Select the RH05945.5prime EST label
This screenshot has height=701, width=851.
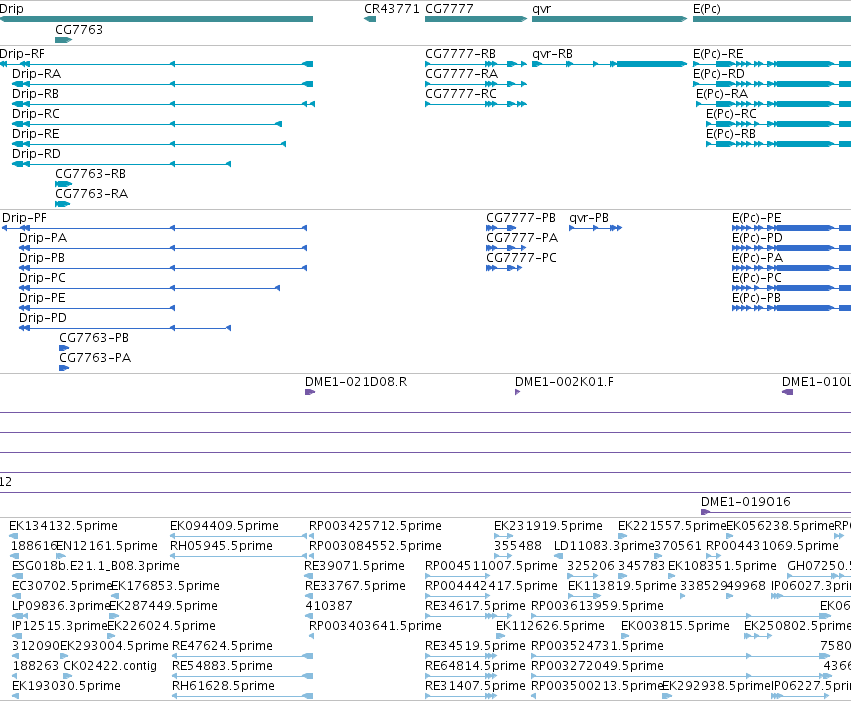[221, 546]
